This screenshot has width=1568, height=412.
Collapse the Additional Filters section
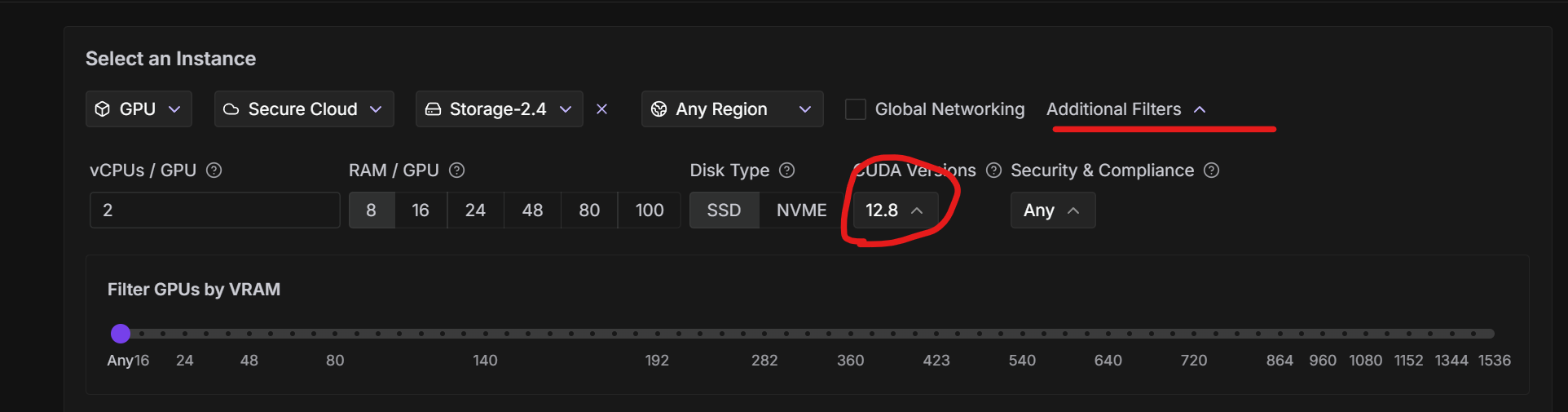click(1125, 109)
